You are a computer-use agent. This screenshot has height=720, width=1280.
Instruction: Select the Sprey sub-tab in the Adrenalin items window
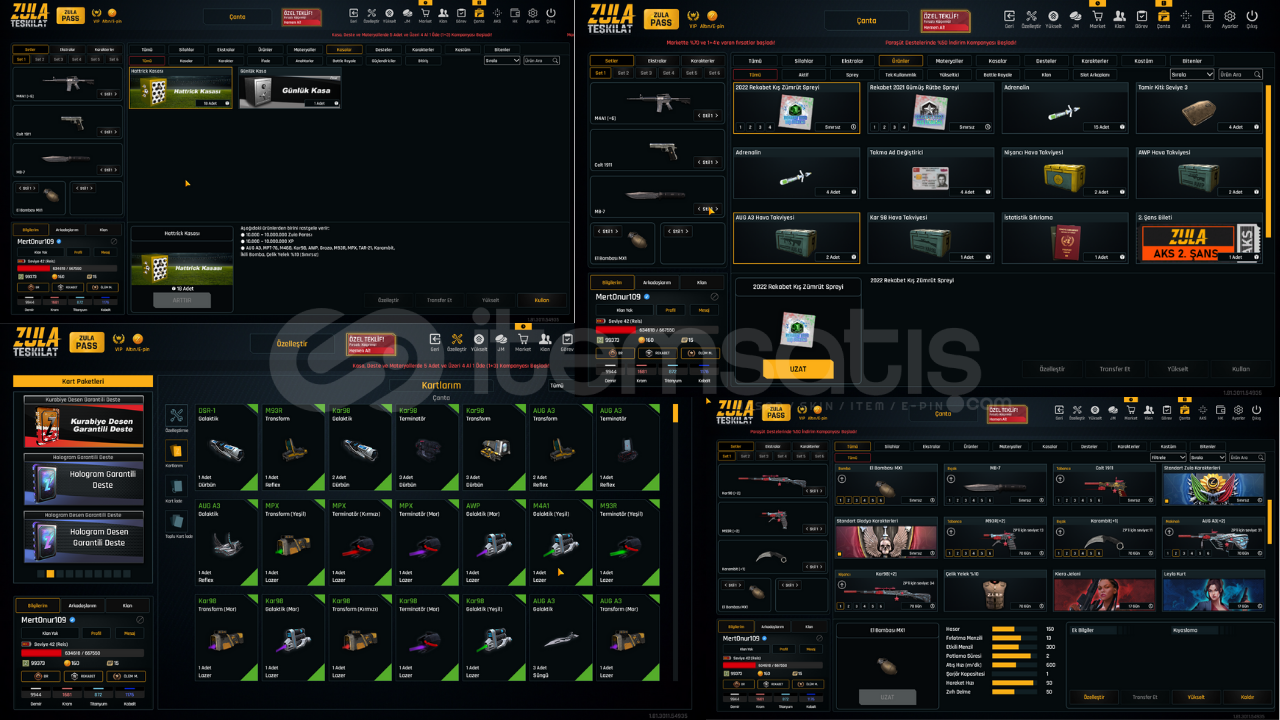coord(852,74)
